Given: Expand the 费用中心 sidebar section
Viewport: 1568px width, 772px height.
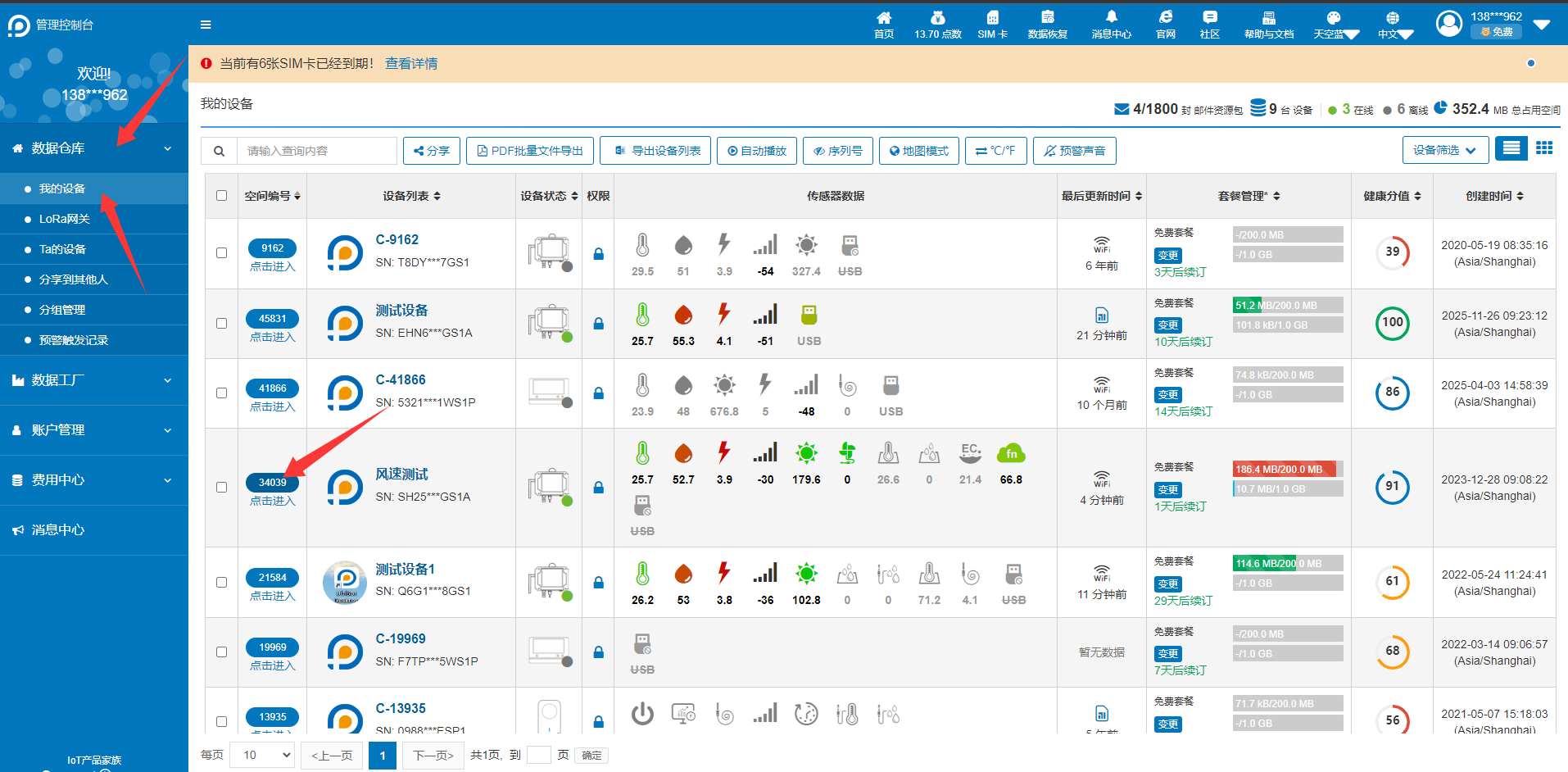Looking at the screenshot, I should pyautogui.click(x=94, y=480).
